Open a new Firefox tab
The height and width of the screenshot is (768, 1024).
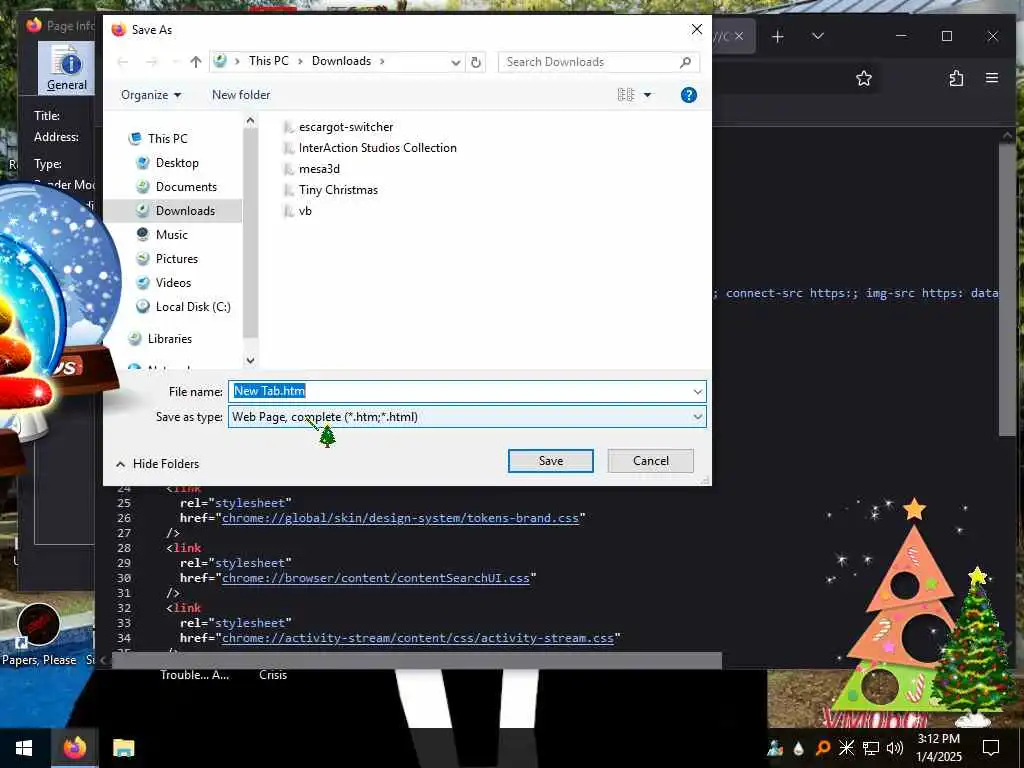pyautogui.click(x=777, y=37)
